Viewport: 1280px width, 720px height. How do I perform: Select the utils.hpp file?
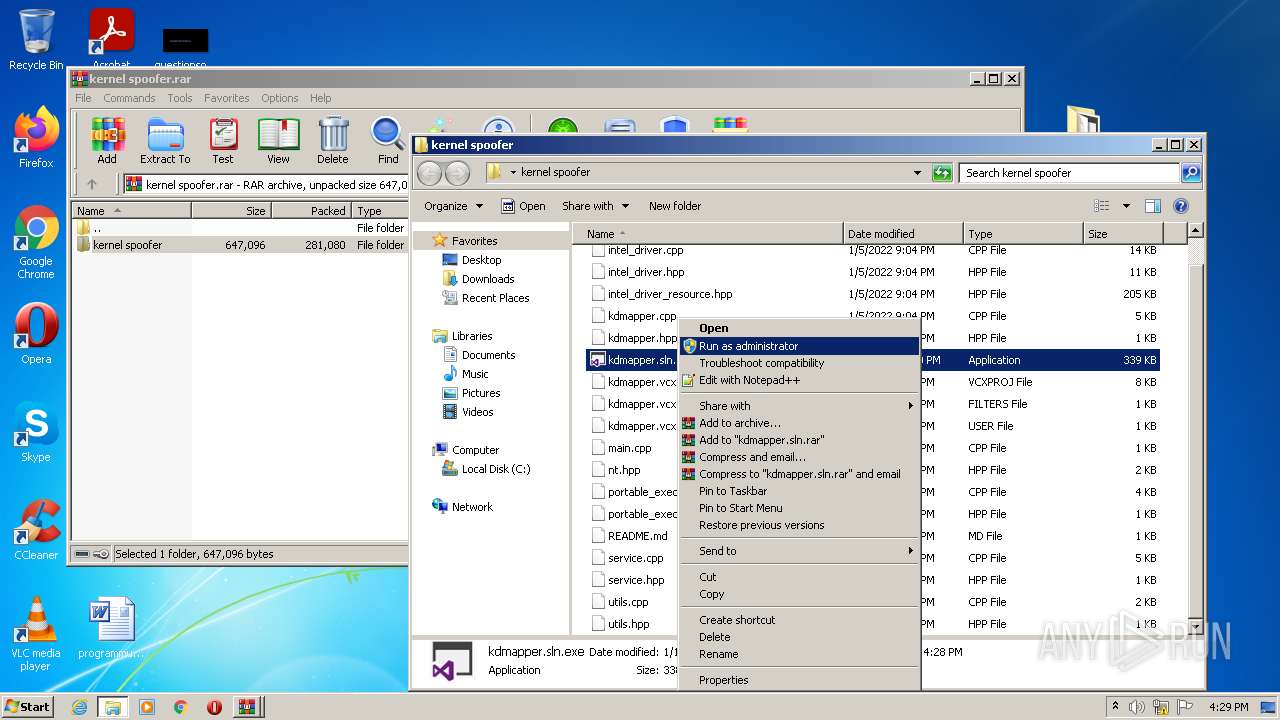click(628, 624)
